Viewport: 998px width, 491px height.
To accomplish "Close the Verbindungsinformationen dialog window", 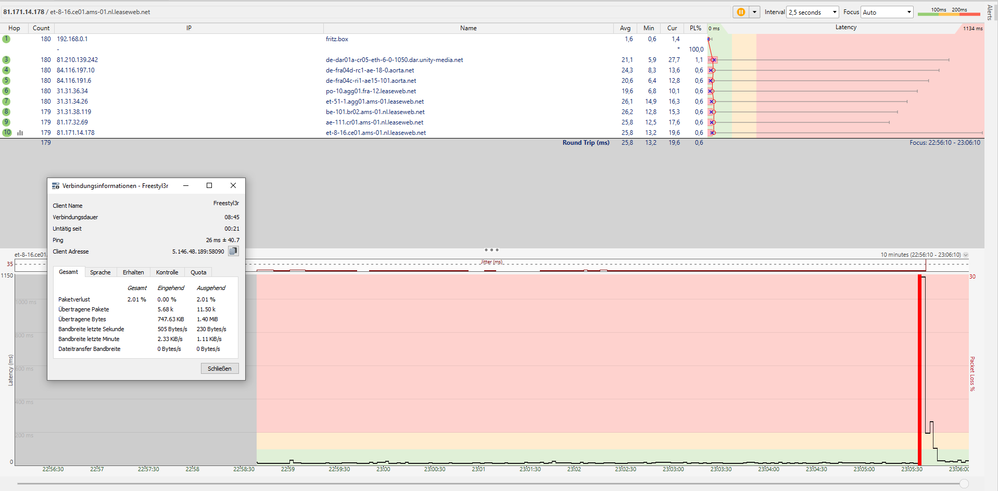I will (233, 185).
